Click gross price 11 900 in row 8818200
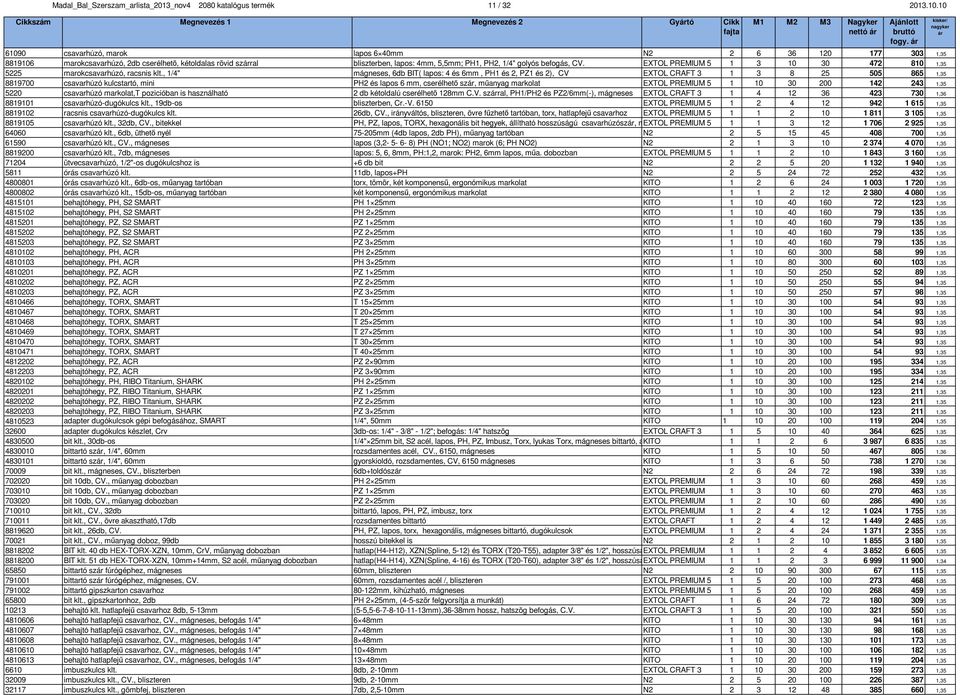This screenshot has width=960, height=695. [x=912, y=560]
